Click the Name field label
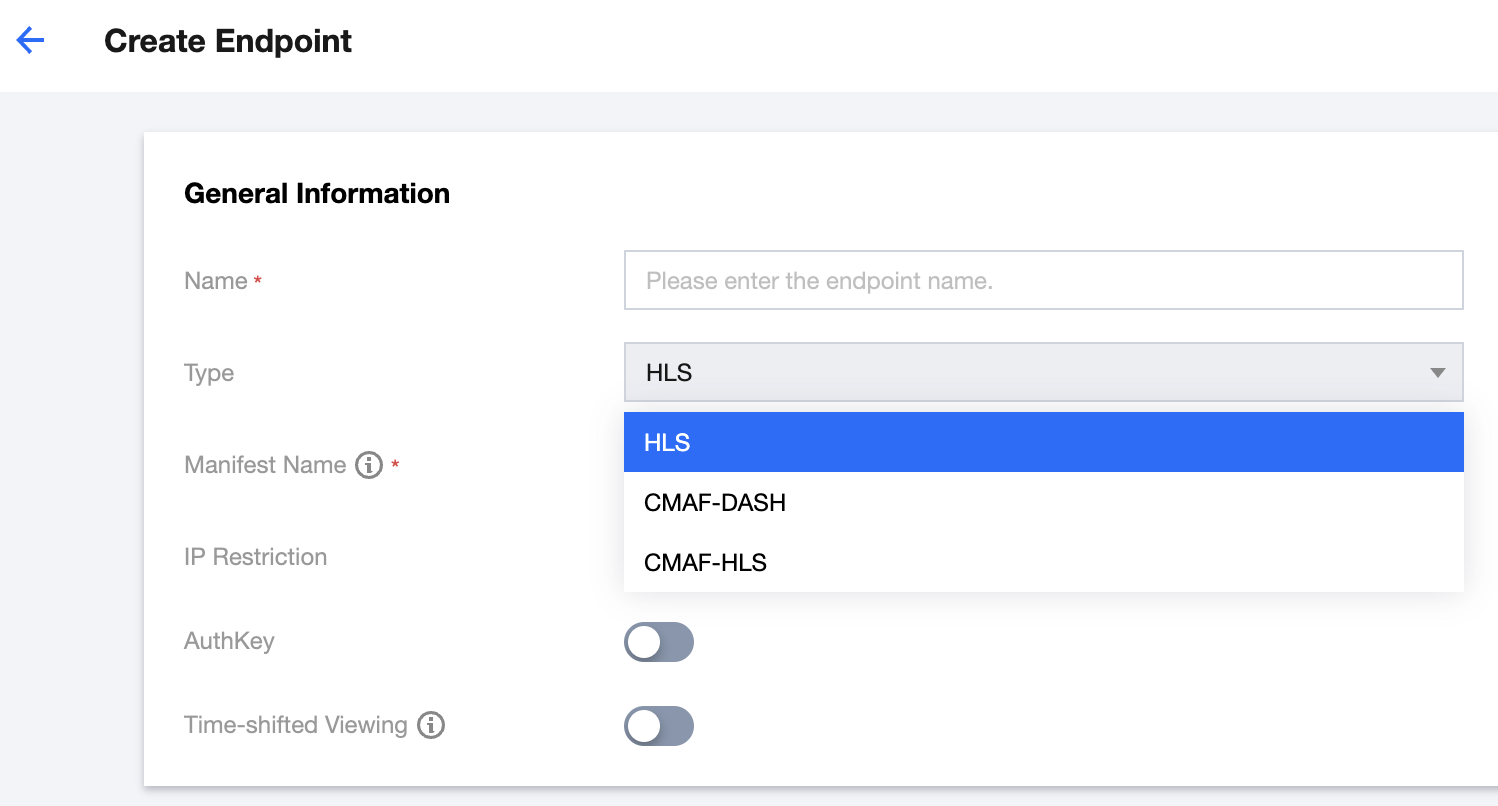This screenshot has height=806, width=1498. [215, 281]
